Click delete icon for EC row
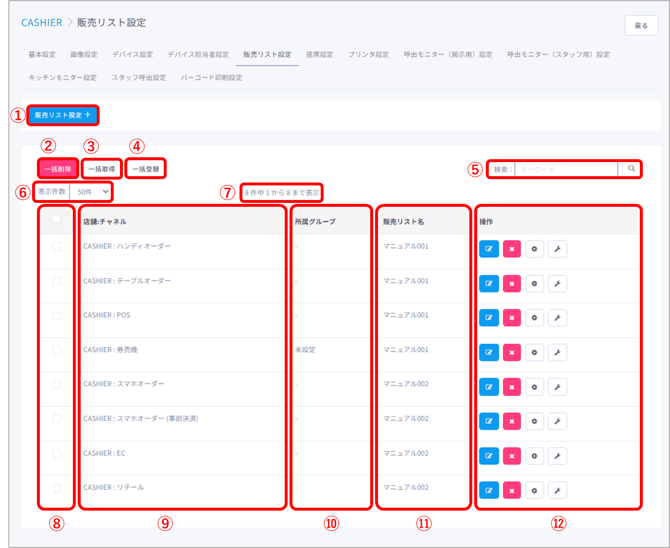This screenshot has width=670, height=548. tap(512, 455)
